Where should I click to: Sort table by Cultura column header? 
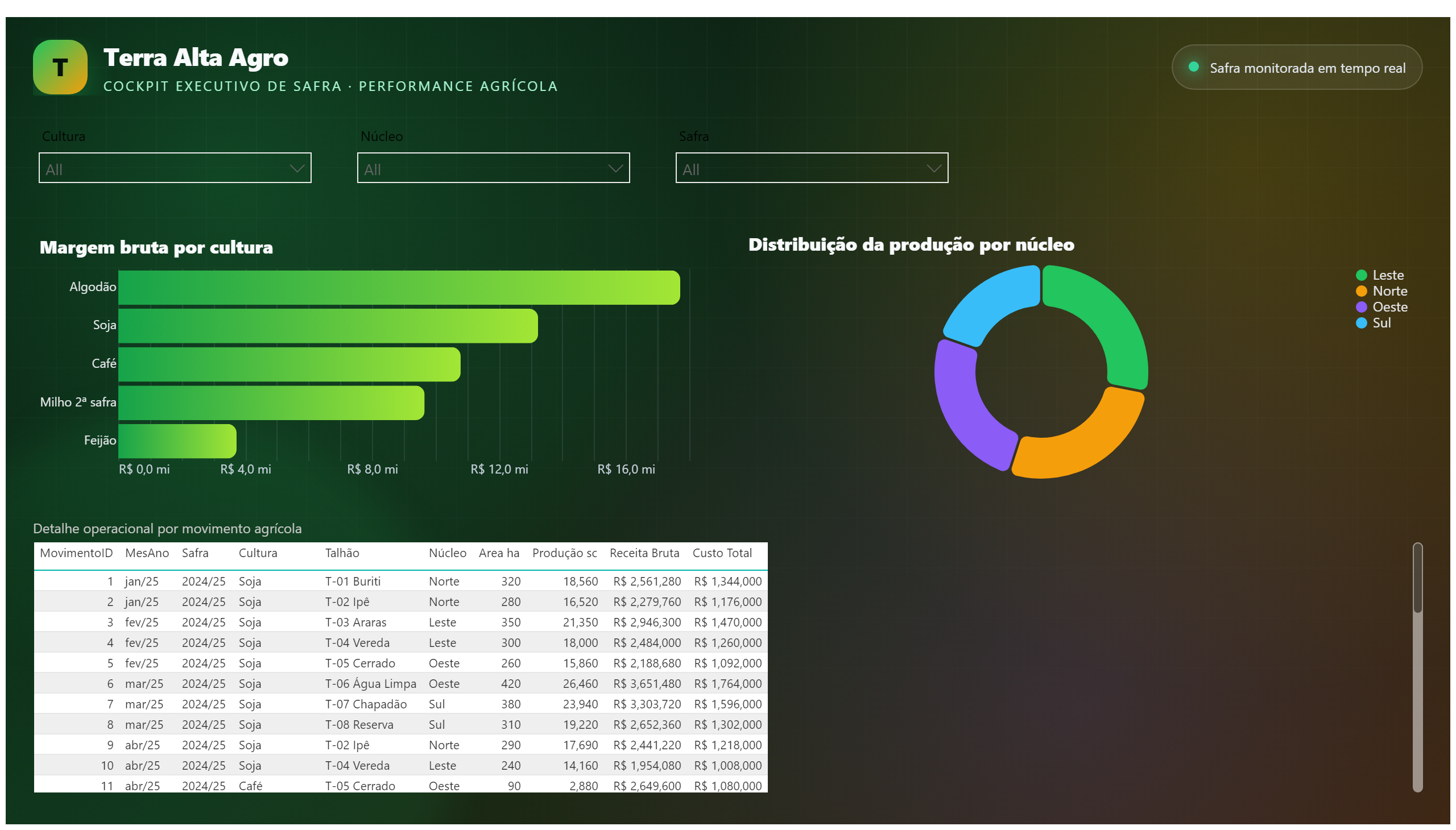click(x=258, y=554)
